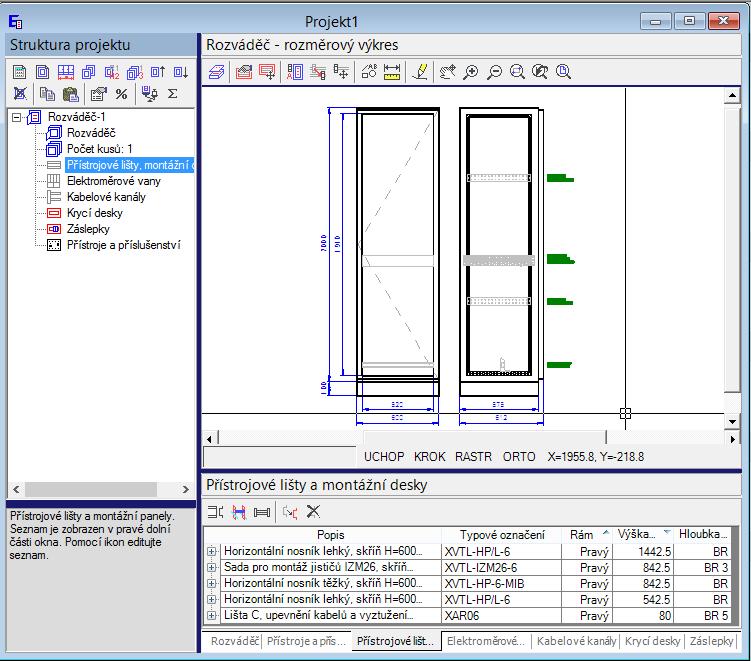751x661 pixels.
Task: Click the paste clipboard icon
Action: 70,93
